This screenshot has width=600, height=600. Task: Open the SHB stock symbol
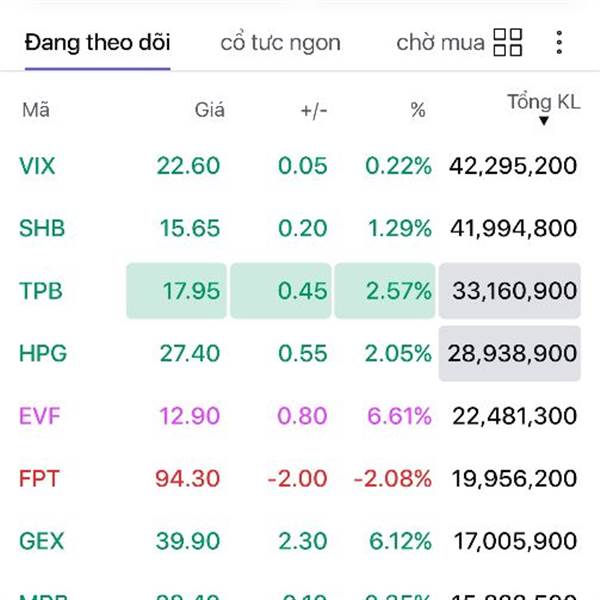tap(42, 228)
